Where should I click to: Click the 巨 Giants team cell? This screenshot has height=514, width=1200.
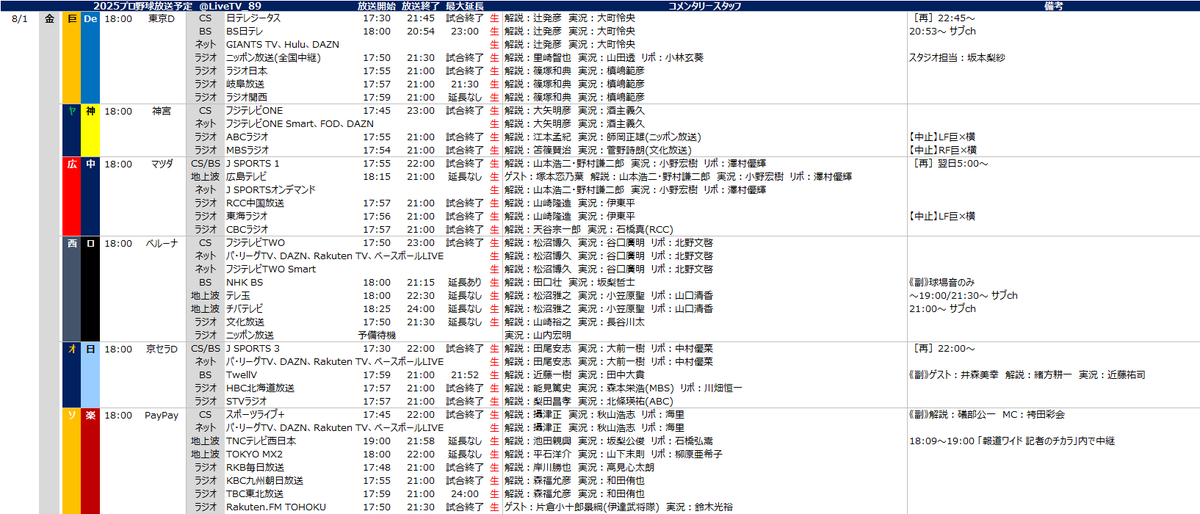71,57
